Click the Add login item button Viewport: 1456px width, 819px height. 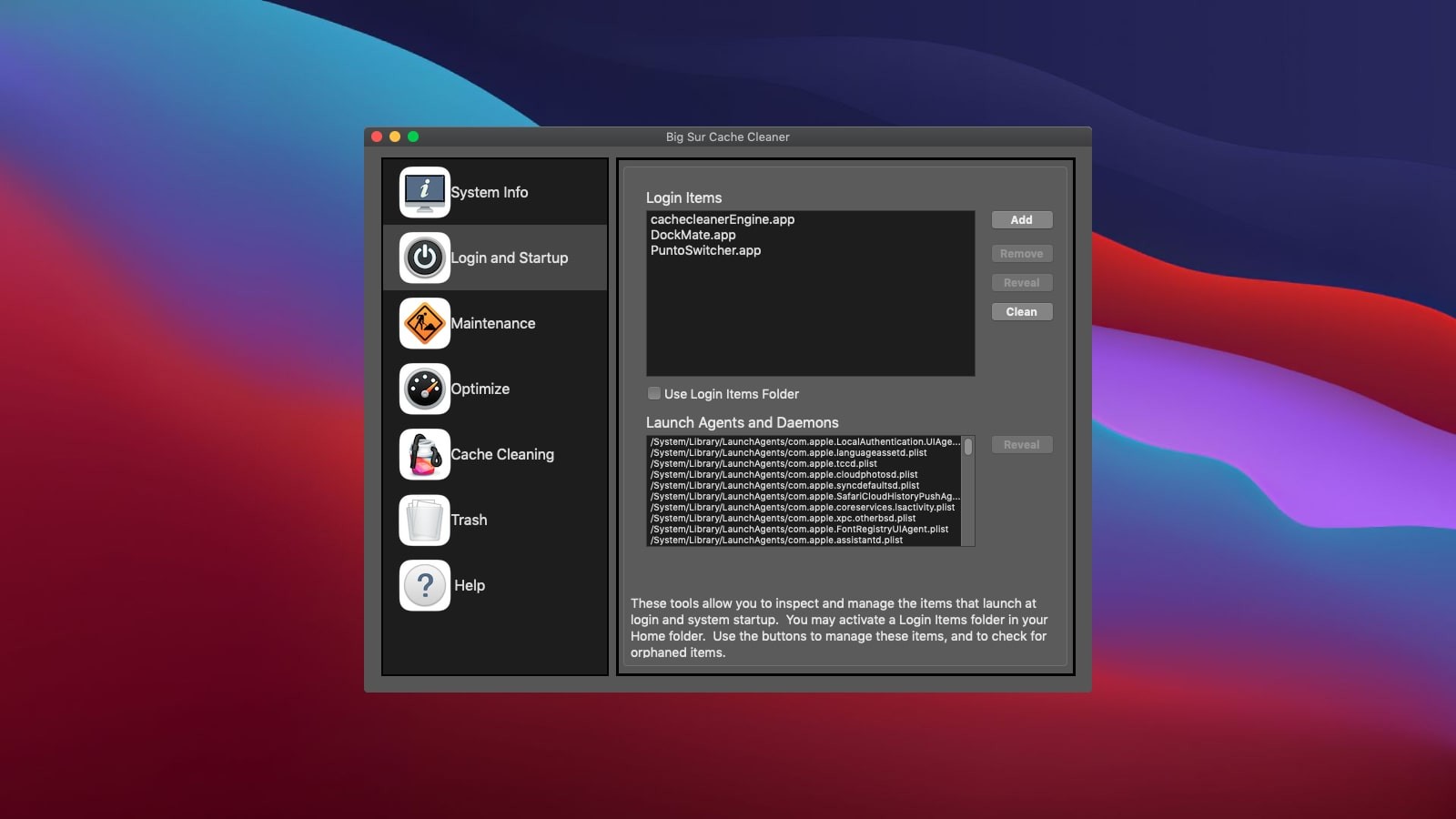(x=1021, y=220)
